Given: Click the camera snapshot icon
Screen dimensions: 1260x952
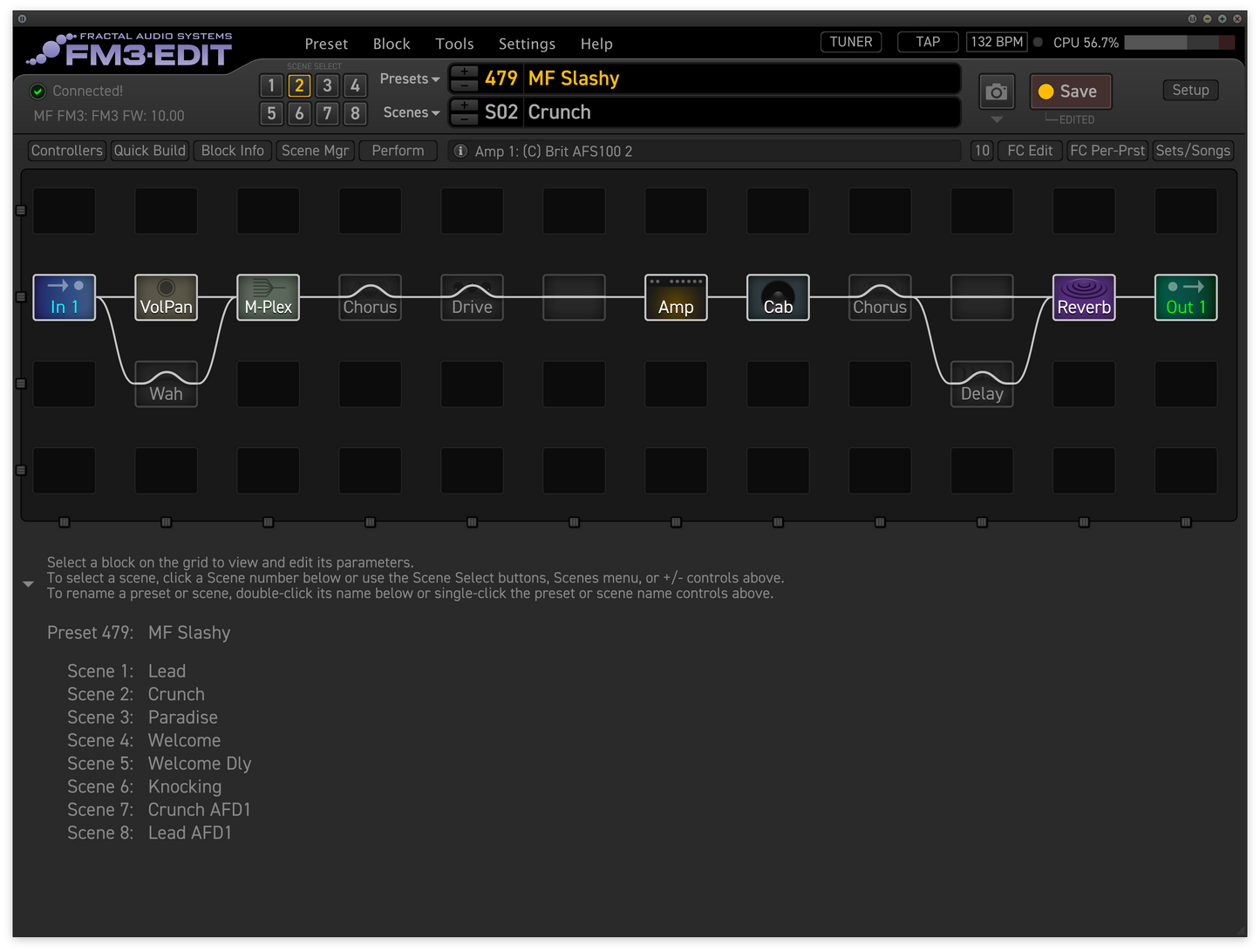Looking at the screenshot, I should coord(996,92).
